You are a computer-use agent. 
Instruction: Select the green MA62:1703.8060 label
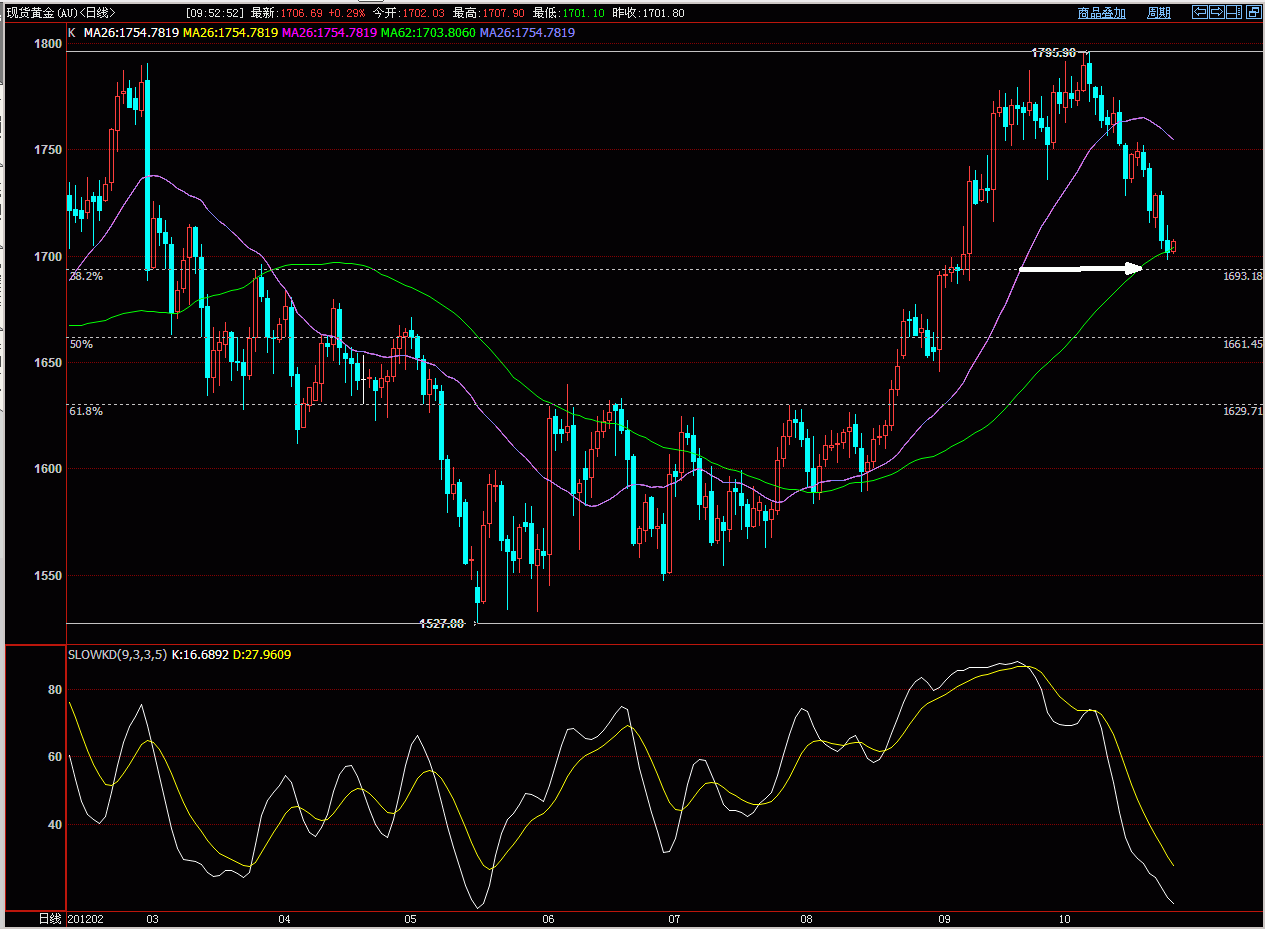[428, 32]
